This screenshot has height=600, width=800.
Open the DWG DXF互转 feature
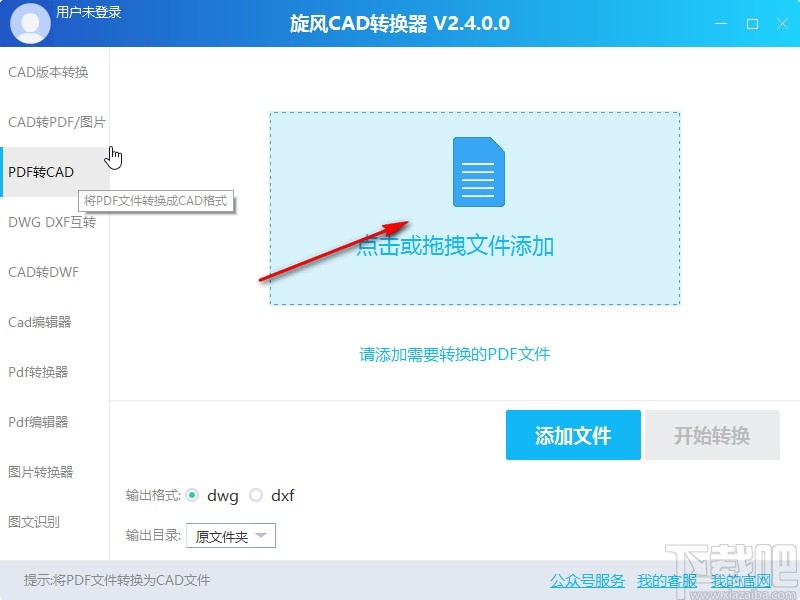click(49, 222)
